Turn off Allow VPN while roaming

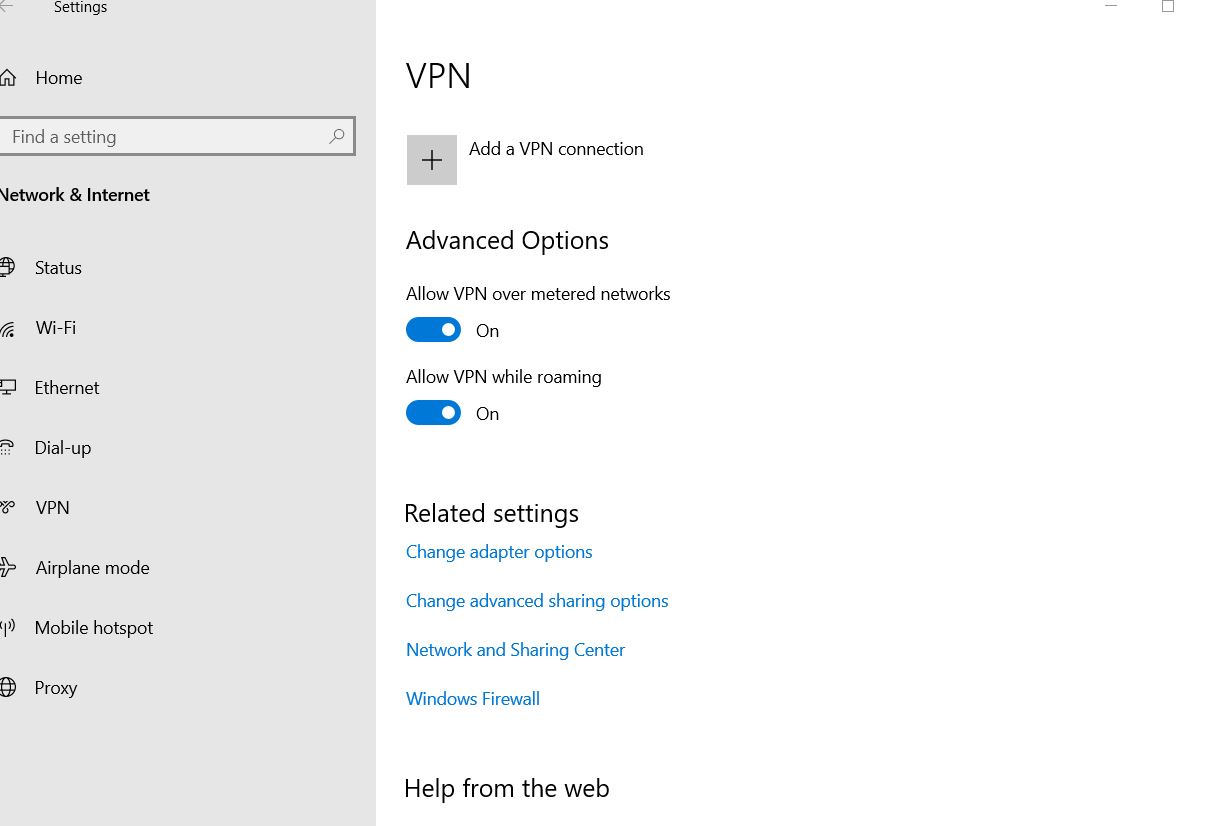(433, 413)
